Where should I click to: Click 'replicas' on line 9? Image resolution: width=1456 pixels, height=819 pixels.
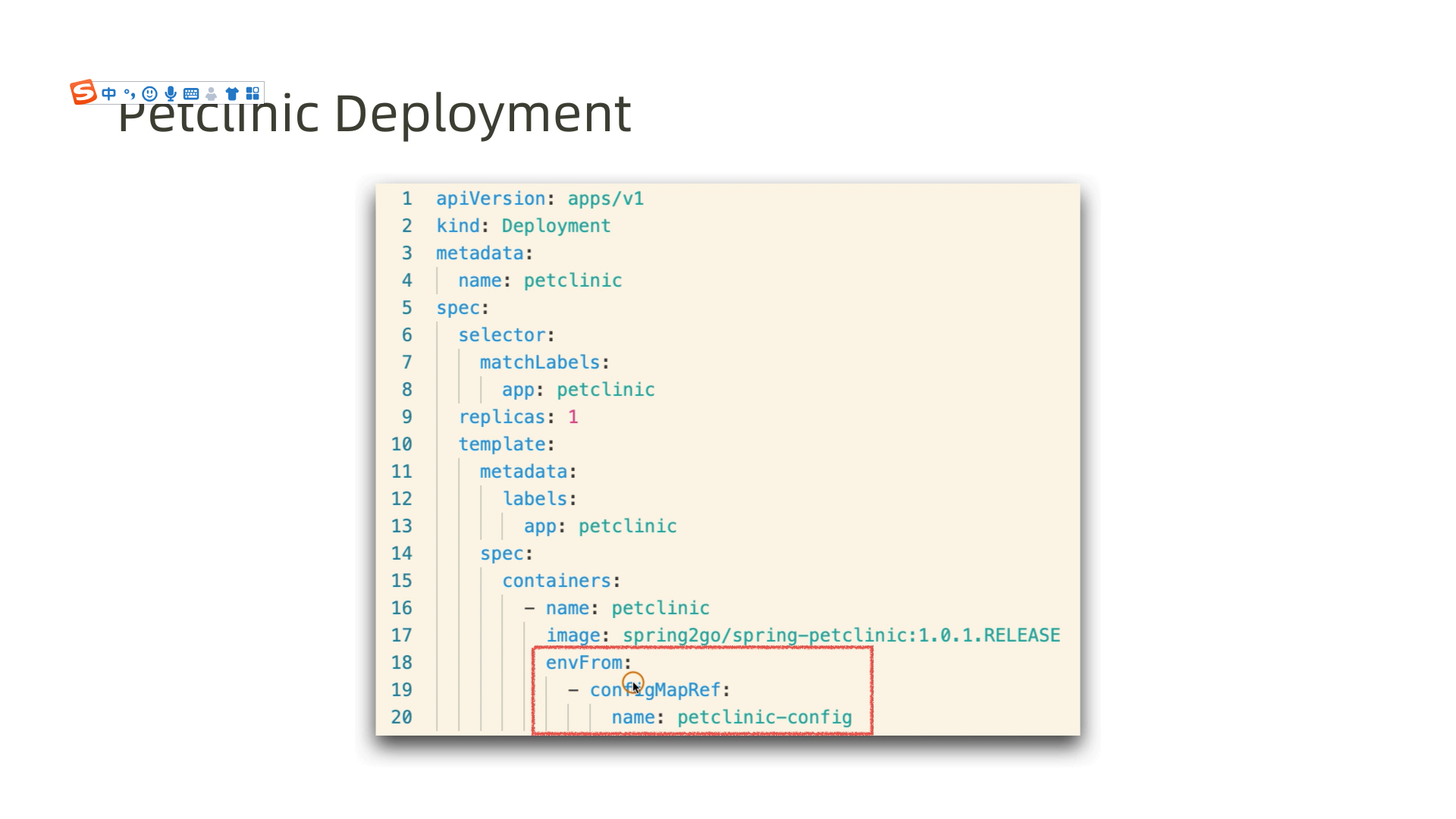point(502,417)
